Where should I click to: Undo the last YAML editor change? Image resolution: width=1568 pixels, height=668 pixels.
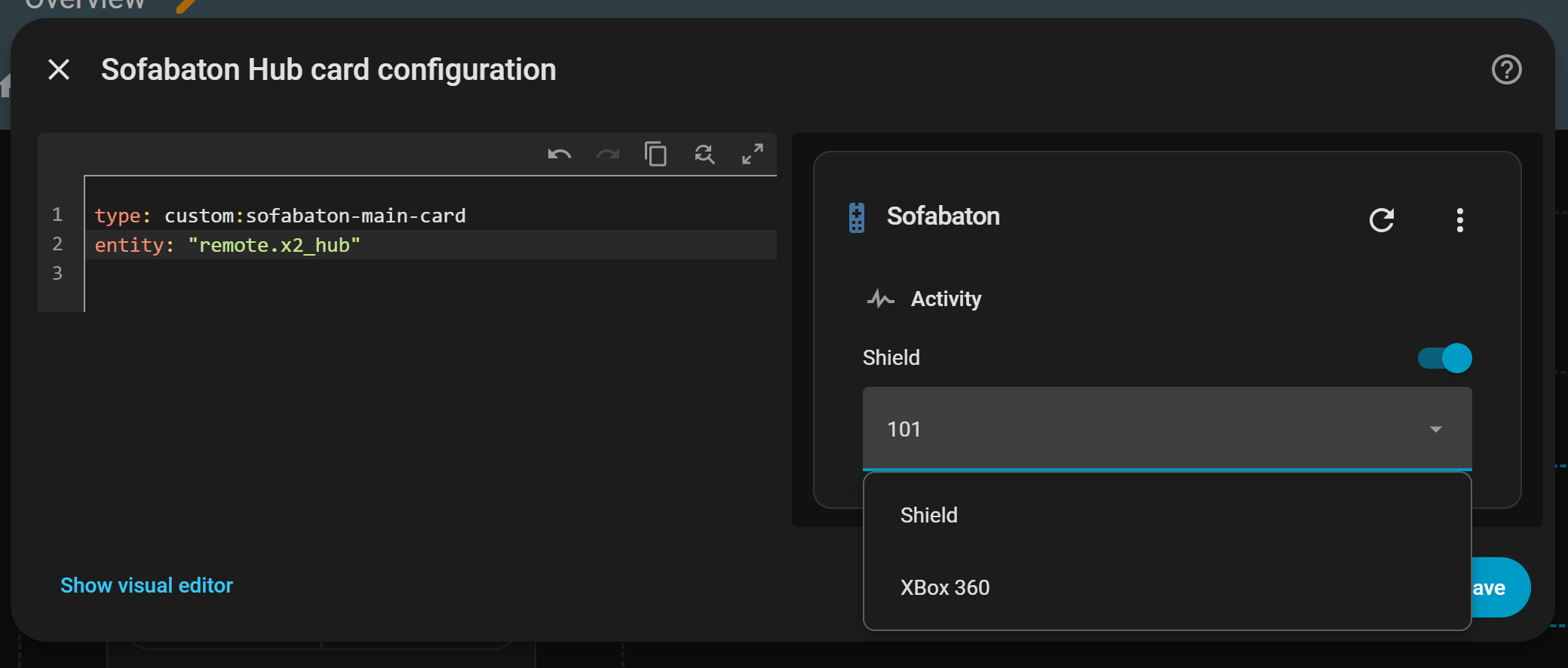559,155
